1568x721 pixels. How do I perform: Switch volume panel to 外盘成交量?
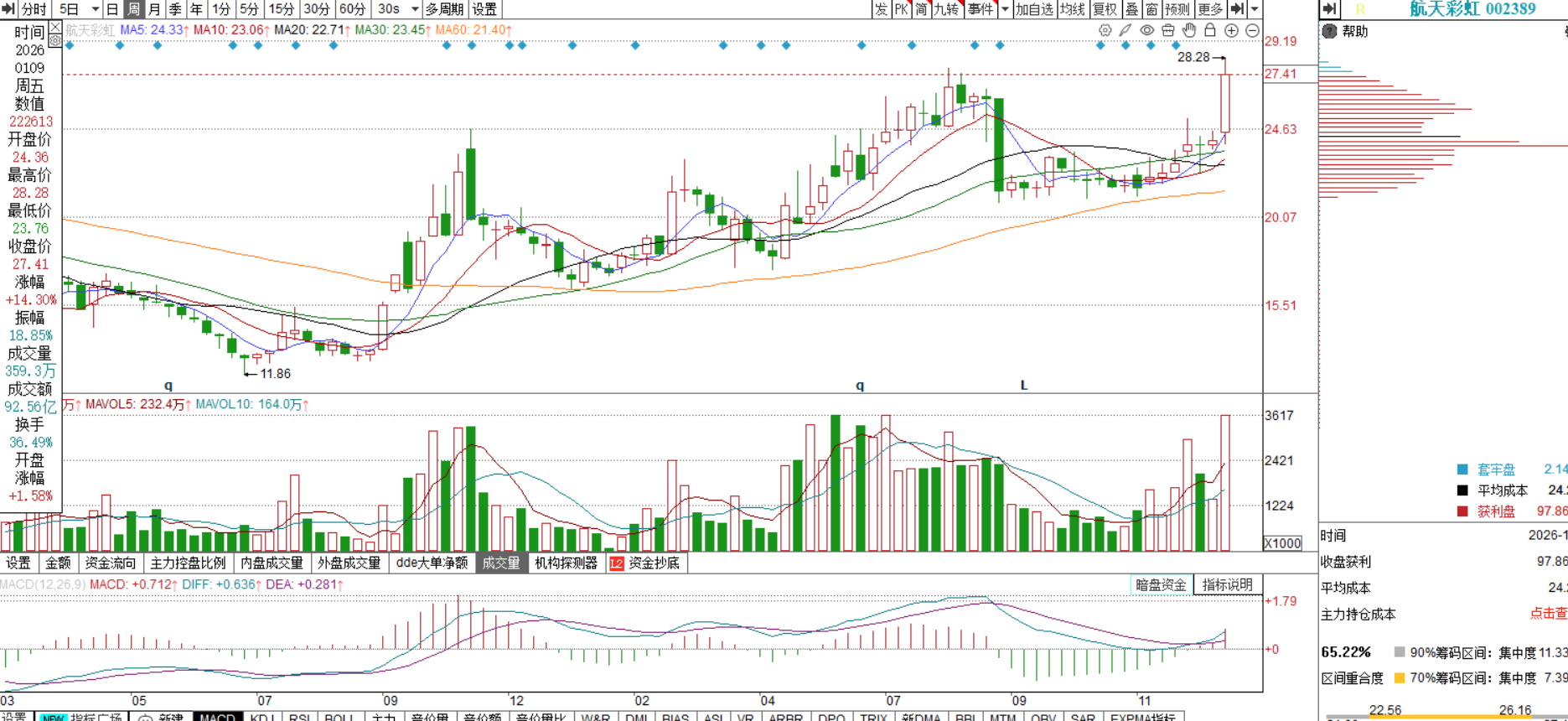pos(349,563)
